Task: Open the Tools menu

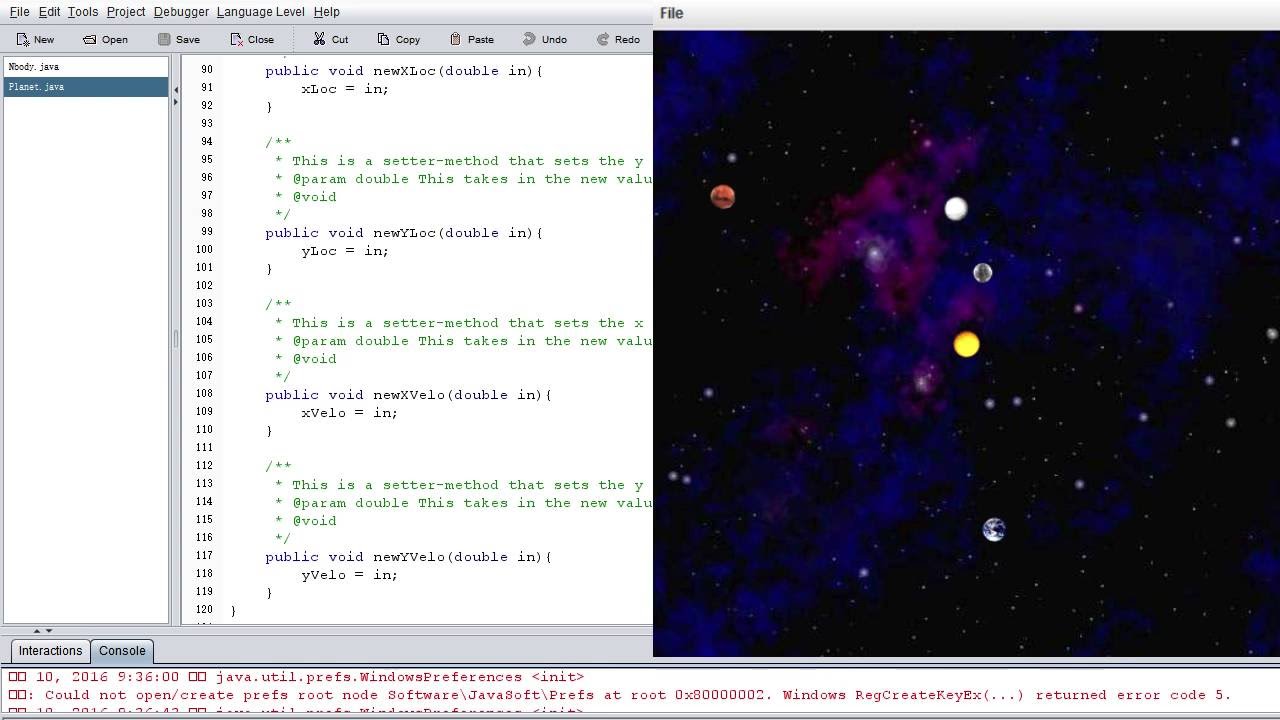Action: [x=83, y=12]
